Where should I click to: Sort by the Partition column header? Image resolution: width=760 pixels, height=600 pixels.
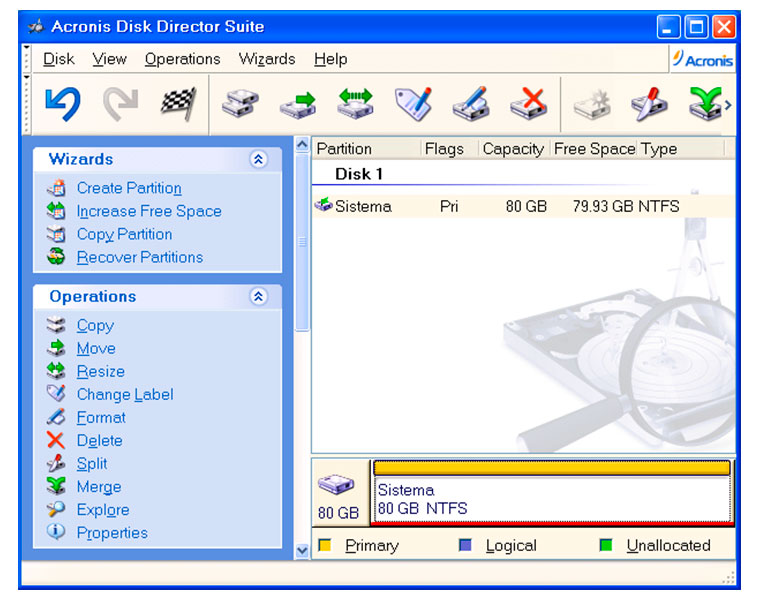pyautogui.click(x=367, y=148)
